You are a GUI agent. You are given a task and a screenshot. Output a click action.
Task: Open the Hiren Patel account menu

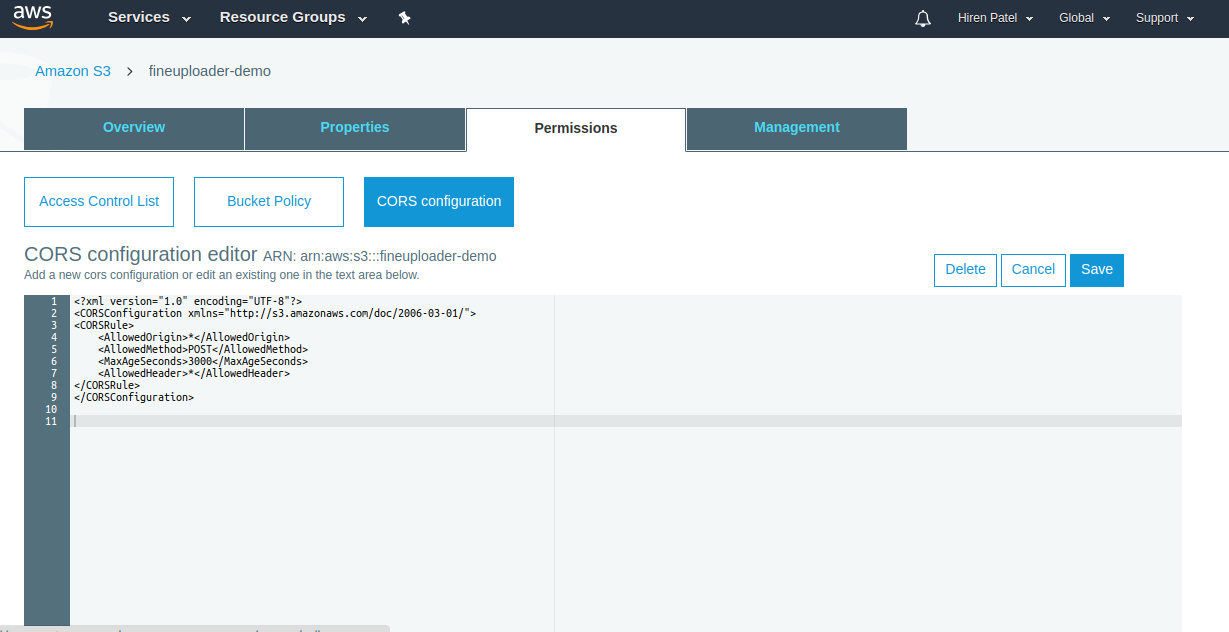pos(994,17)
